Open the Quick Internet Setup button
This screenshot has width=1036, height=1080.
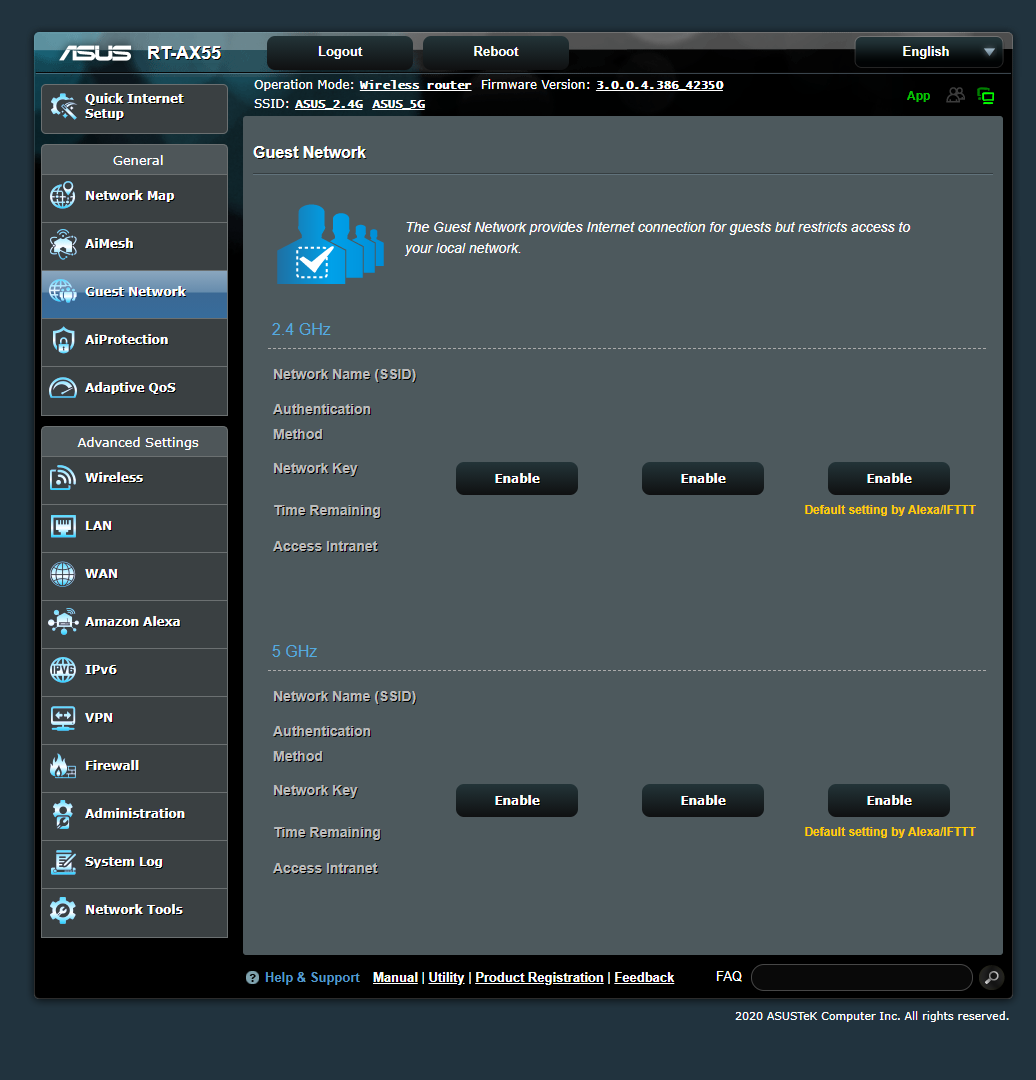pos(134,109)
